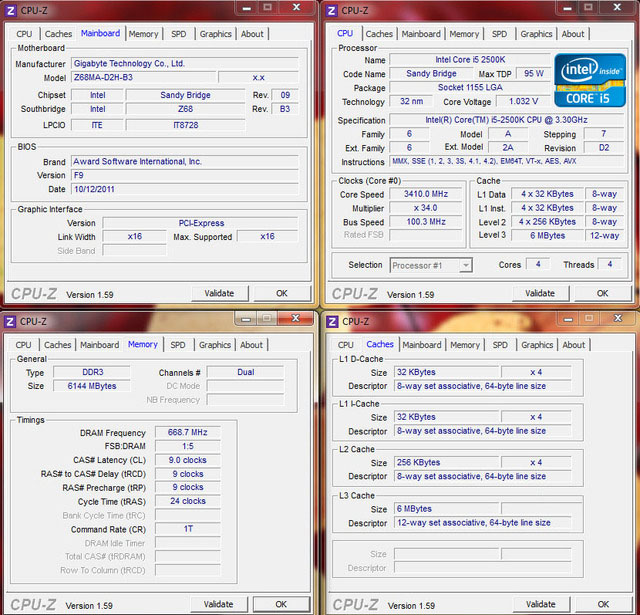Click the DRAM Frequency 668.7 MHz value

188,433
